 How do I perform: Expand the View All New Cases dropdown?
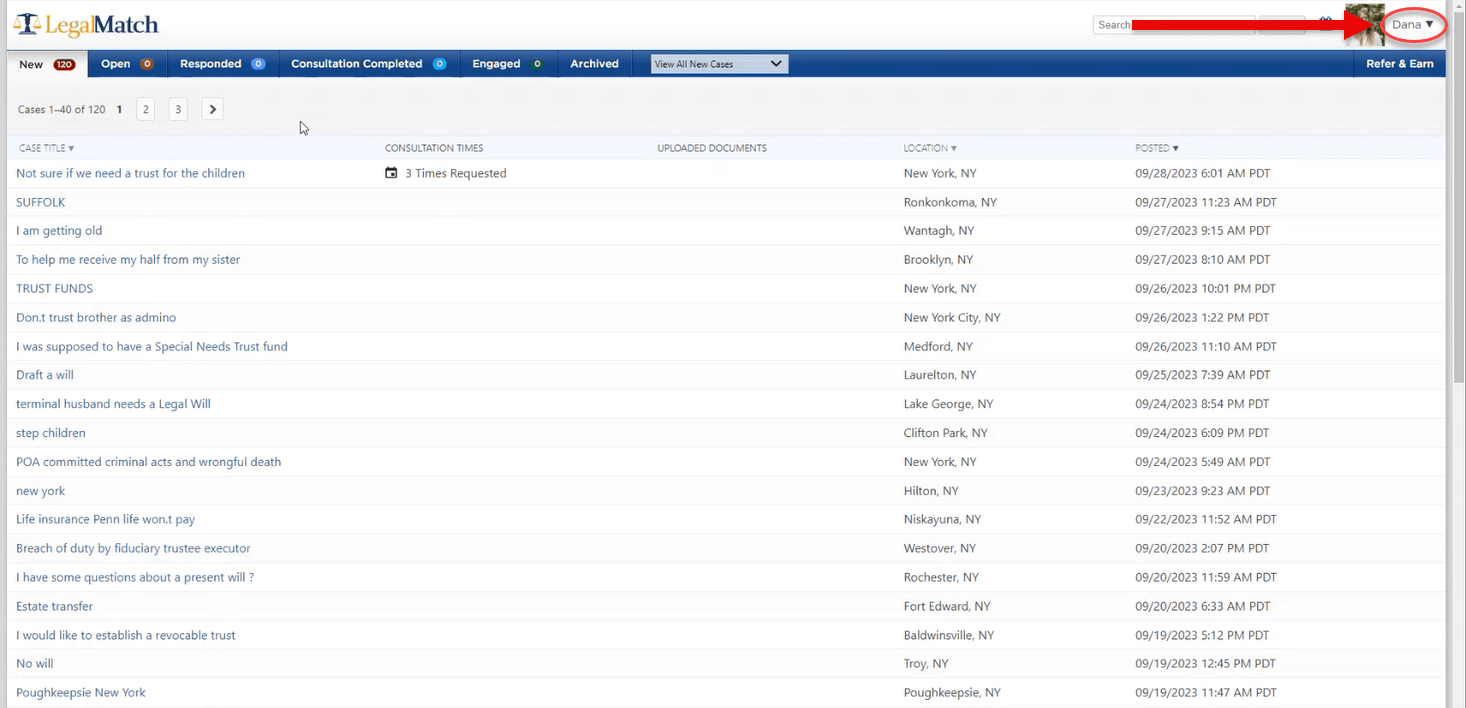tap(719, 64)
